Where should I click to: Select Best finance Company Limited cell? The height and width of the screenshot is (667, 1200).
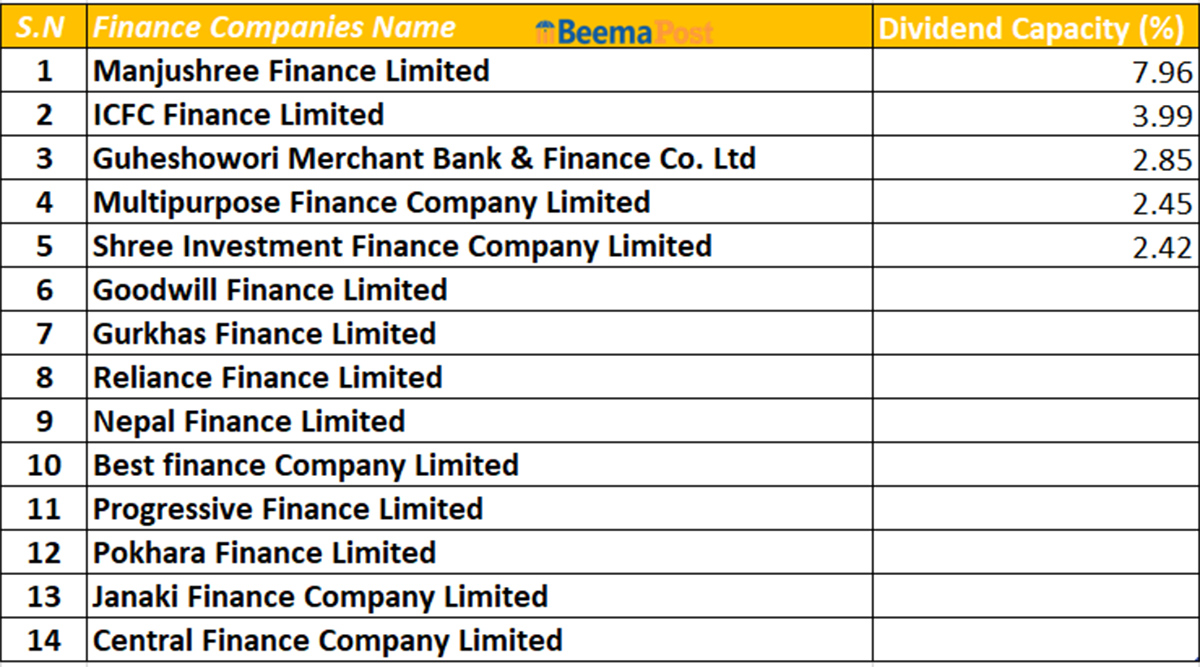tap(305, 465)
